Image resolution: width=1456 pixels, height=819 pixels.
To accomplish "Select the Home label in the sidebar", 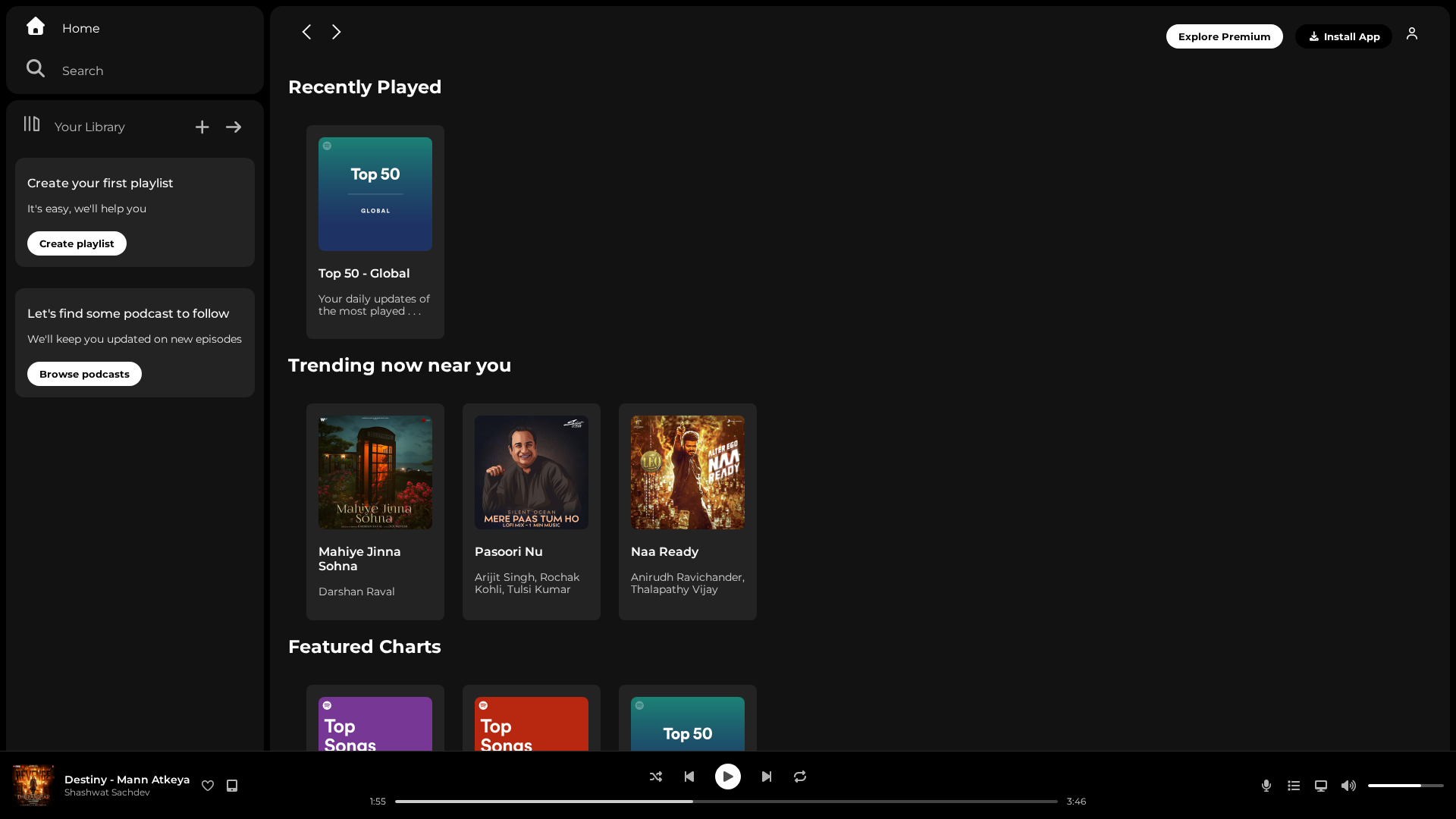I will pos(81,28).
